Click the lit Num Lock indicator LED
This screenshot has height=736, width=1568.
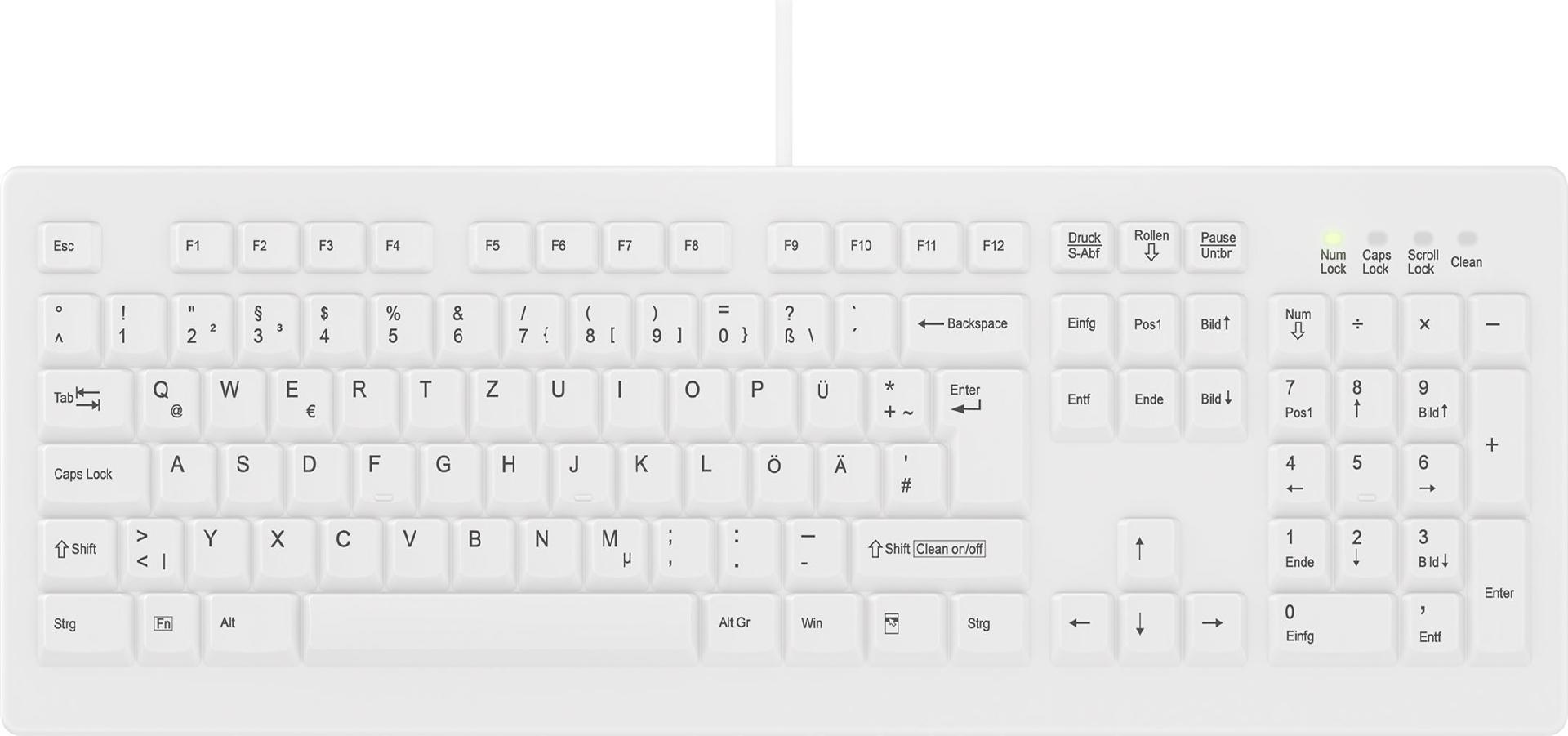pos(1333,239)
